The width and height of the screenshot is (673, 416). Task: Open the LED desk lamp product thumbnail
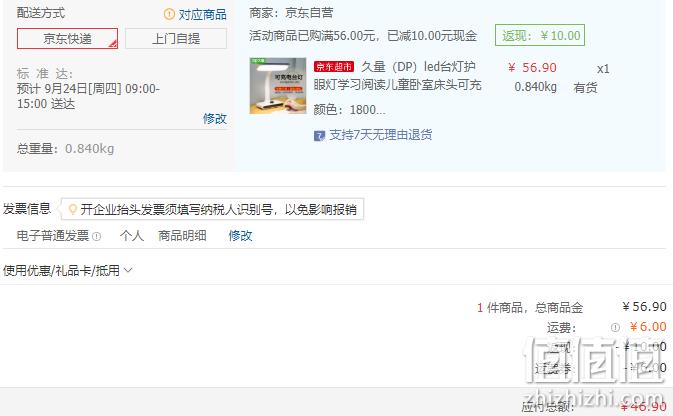278,86
